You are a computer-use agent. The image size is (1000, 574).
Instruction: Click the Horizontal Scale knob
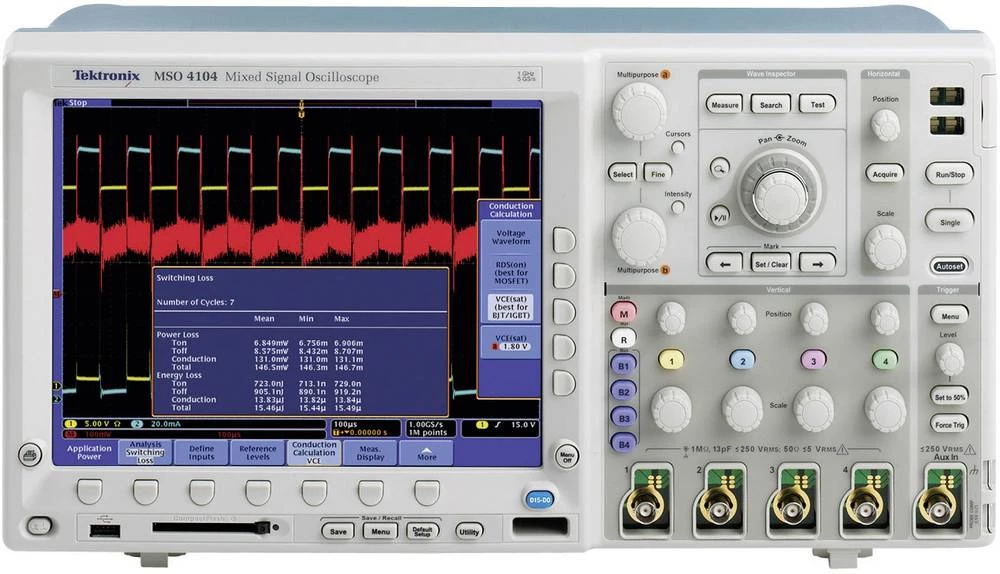[x=885, y=246]
